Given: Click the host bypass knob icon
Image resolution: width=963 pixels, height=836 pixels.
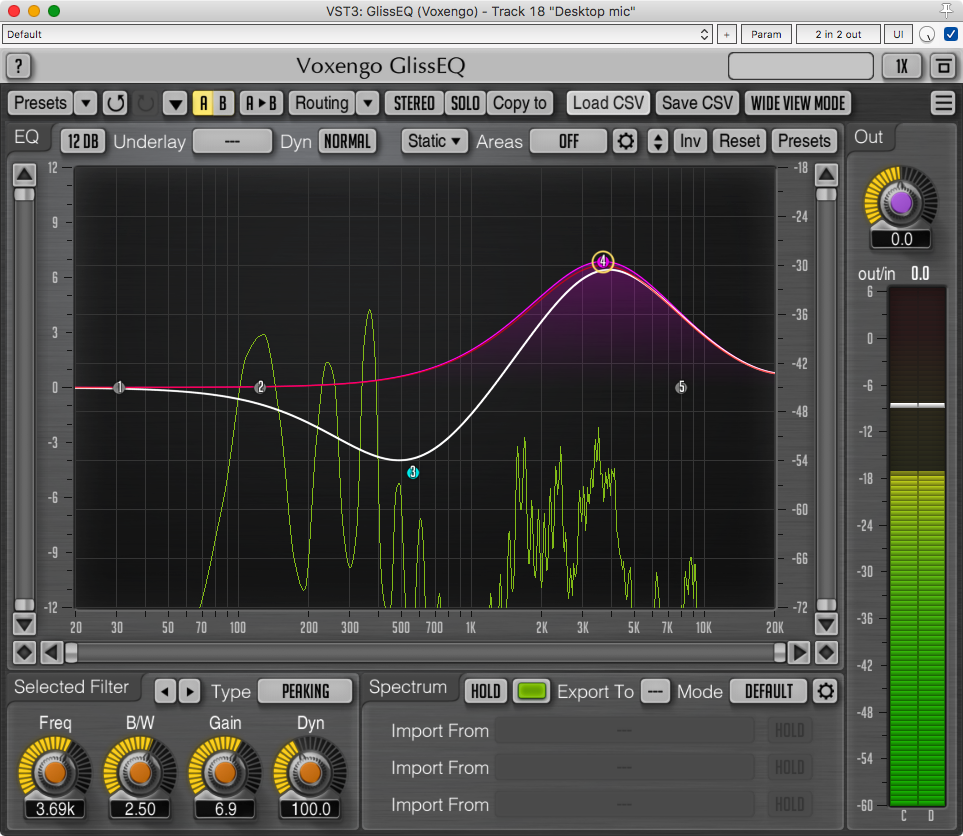Looking at the screenshot, I should tap(926, 34).
